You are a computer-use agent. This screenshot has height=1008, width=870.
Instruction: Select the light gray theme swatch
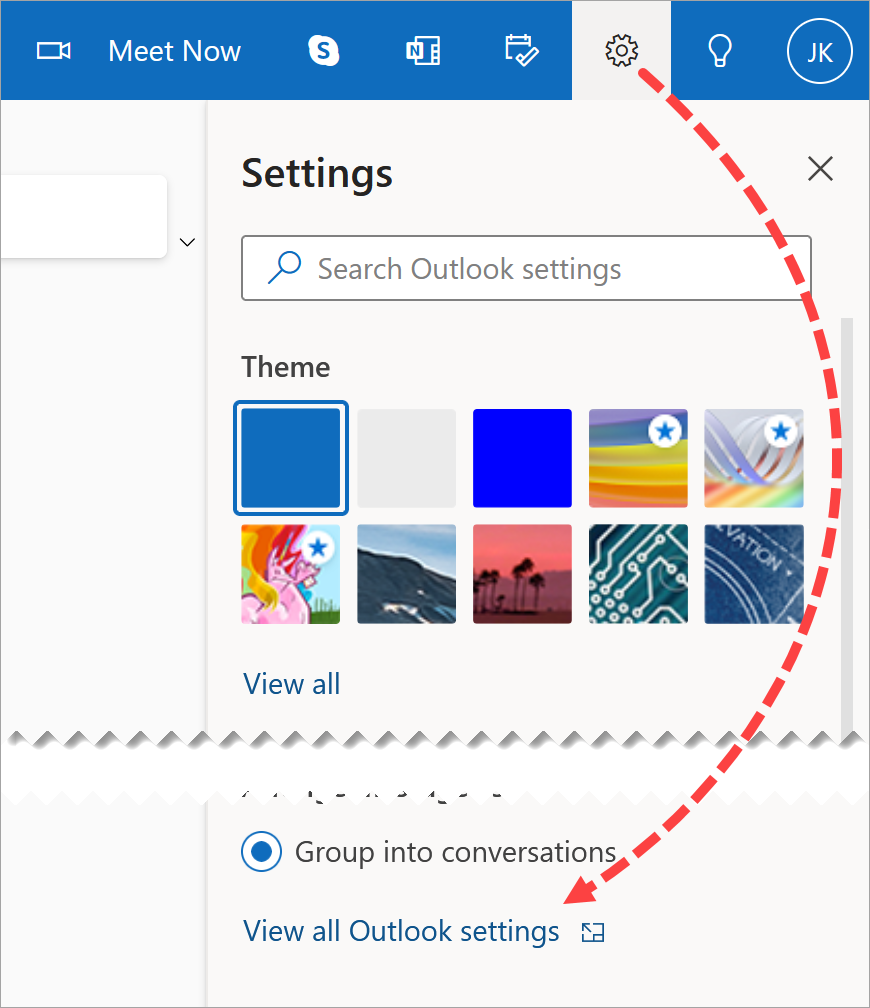(406, 458)
